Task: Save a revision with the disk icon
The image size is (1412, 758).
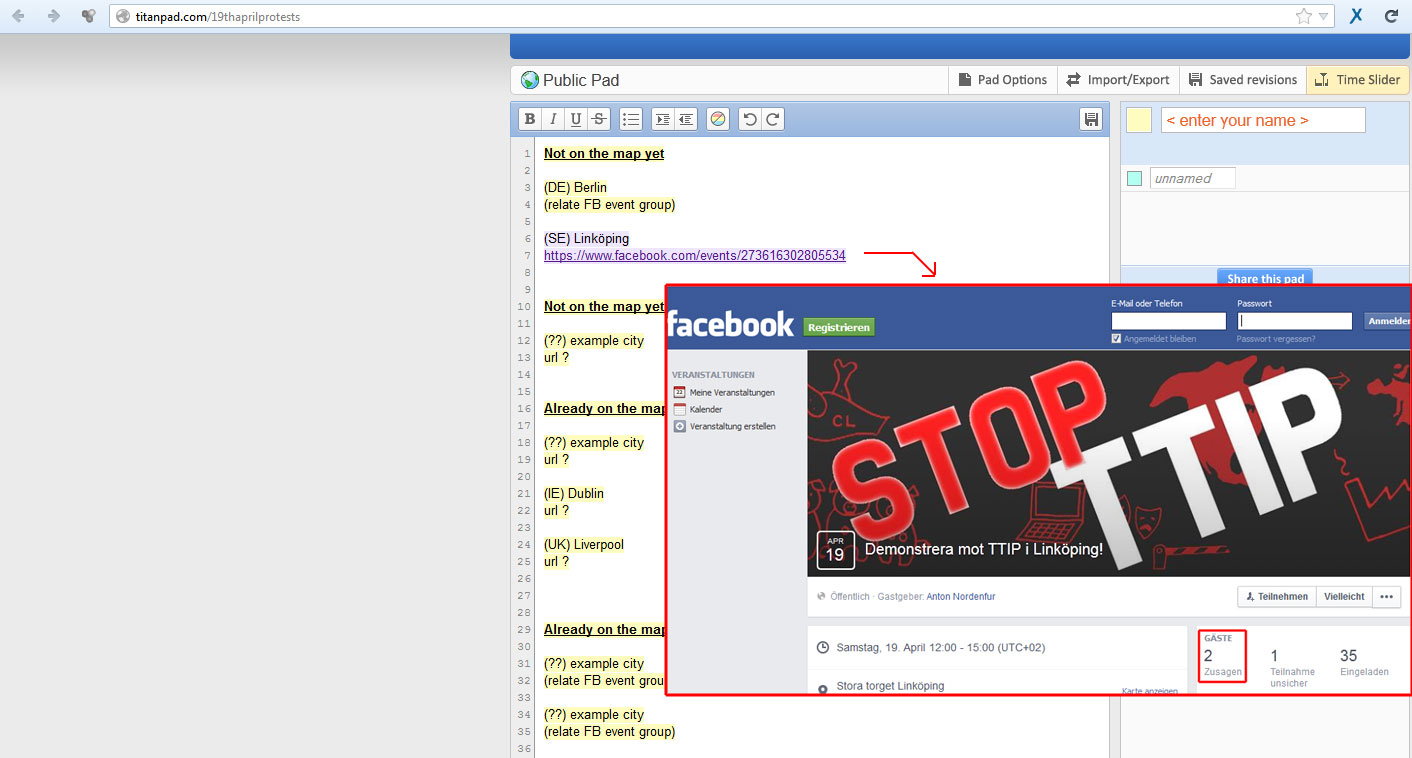Action: [1091, 120]
